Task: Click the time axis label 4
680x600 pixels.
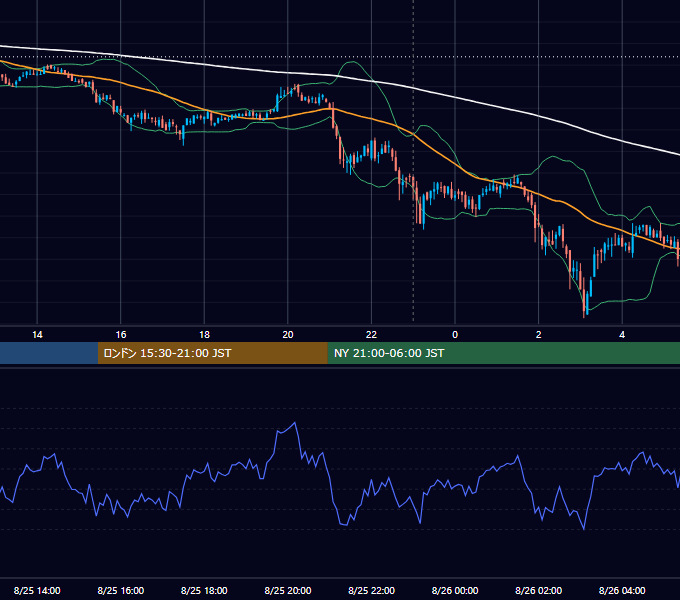Action: (x=622, y=335)
